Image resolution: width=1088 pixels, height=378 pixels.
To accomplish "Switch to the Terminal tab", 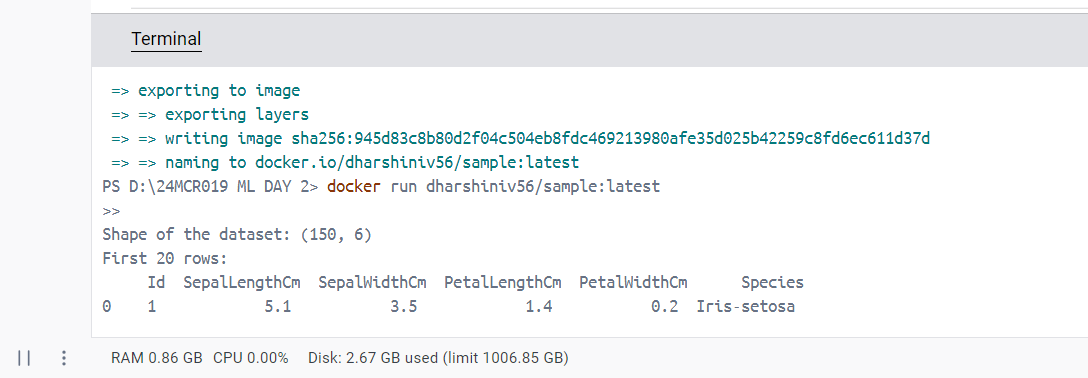I will (167, 39).
